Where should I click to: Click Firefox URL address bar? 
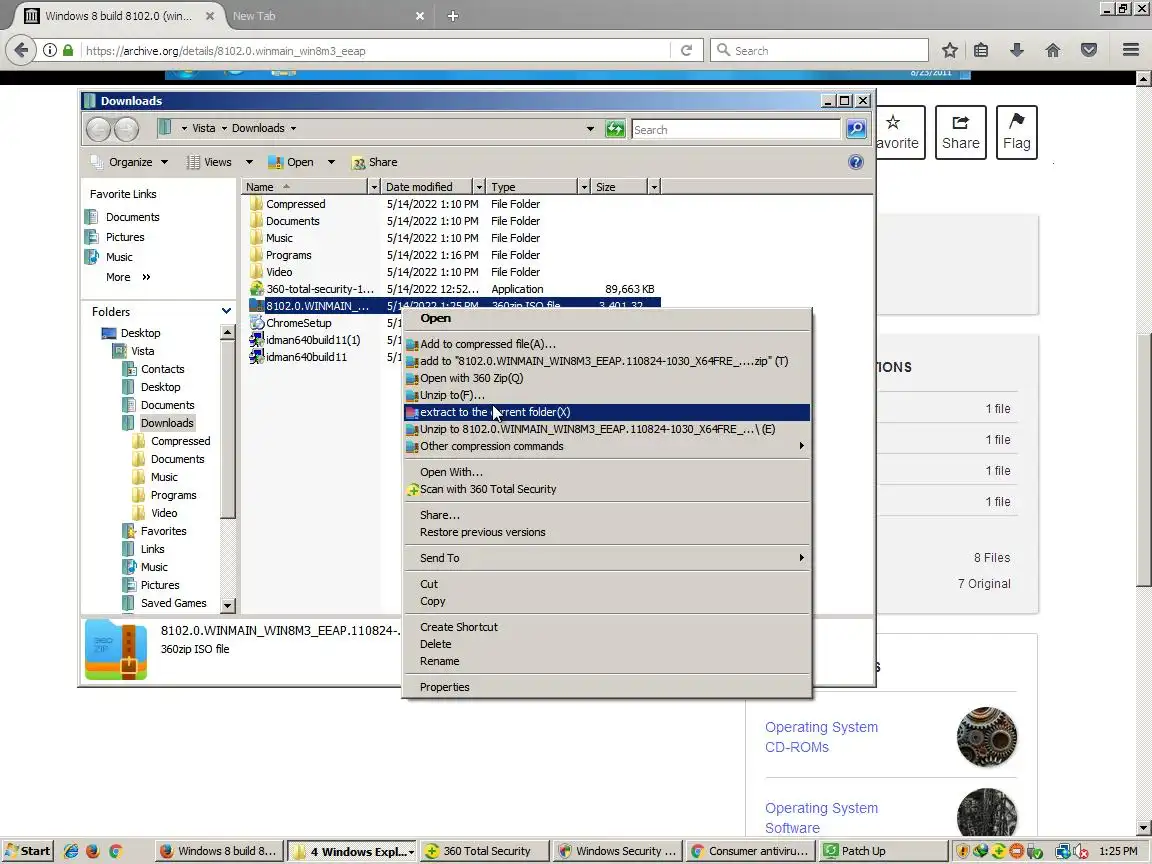click(375, 50)
